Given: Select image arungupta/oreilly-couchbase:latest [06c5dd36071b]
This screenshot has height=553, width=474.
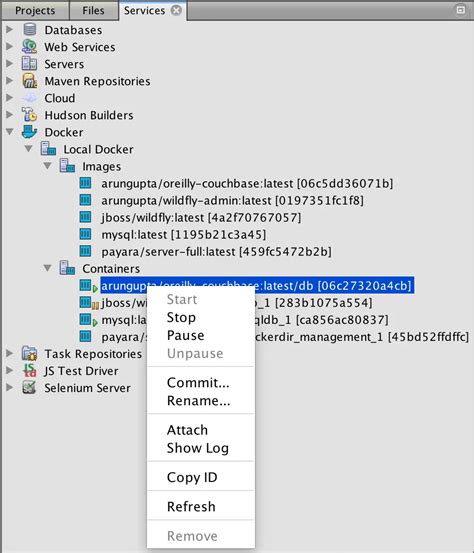Looking at the screenshot, I should coord(247,183).
